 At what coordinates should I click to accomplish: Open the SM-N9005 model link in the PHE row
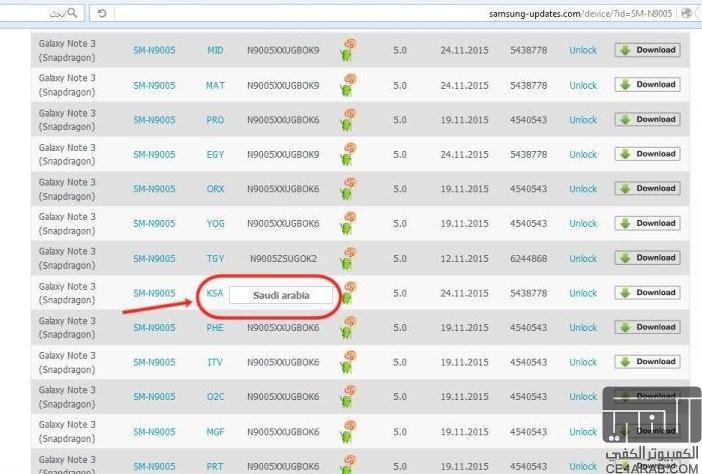tap(154, 328)
